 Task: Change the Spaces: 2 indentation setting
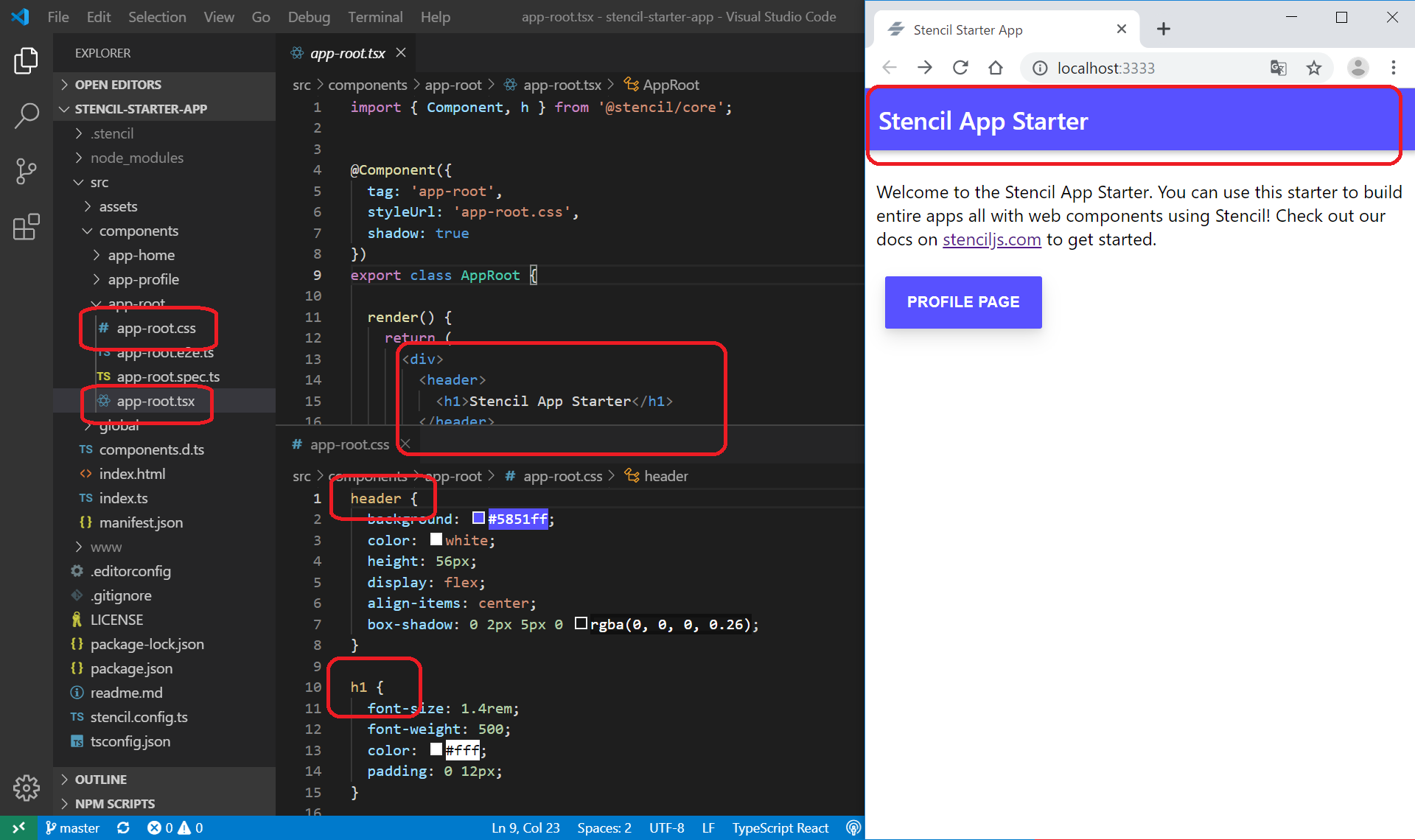pos(604,828)
